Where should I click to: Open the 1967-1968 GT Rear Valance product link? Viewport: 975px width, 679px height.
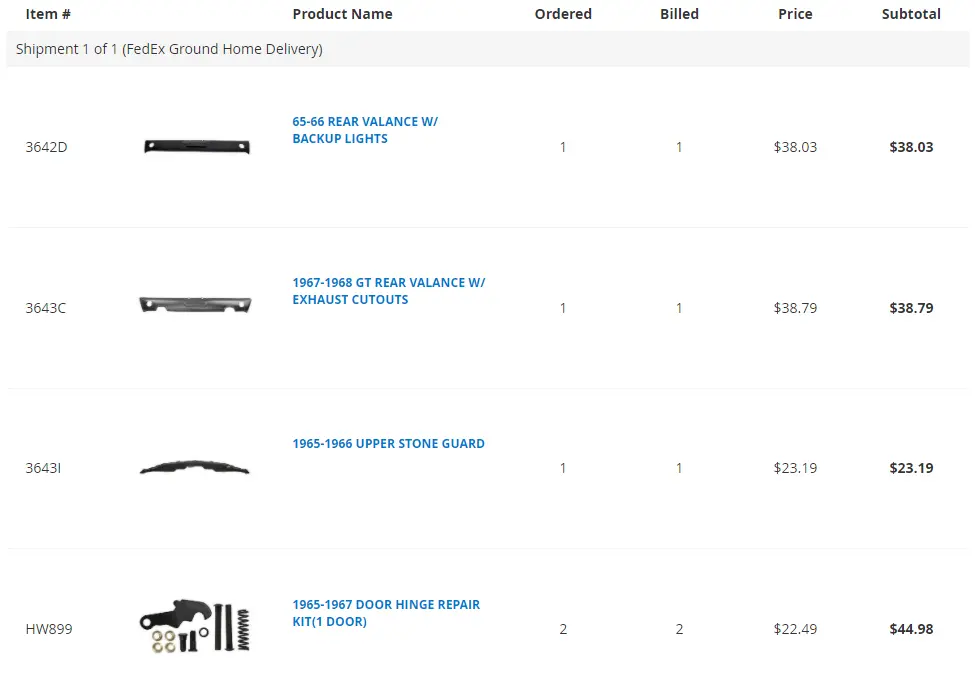389,291
